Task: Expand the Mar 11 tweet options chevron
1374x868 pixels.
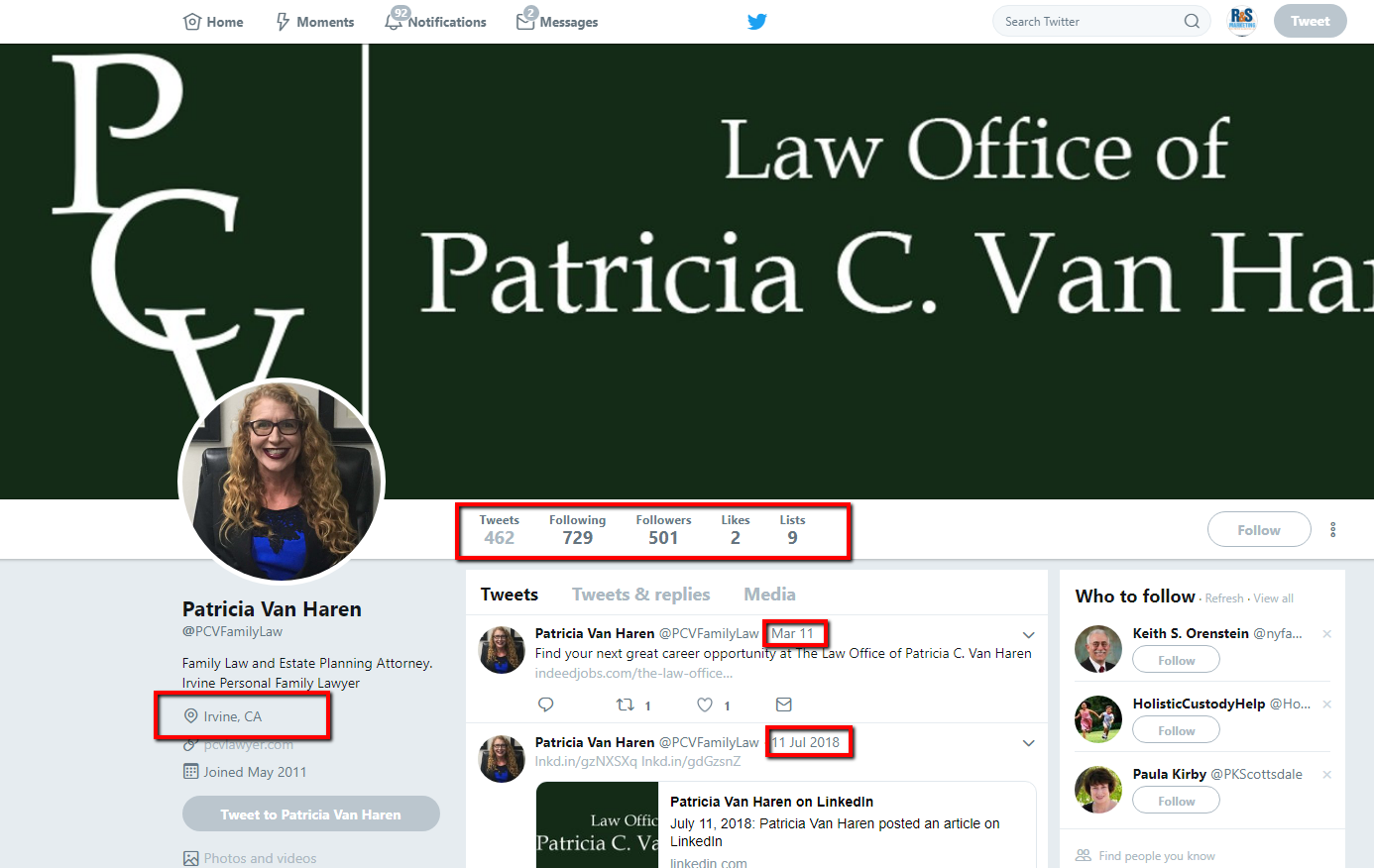Action: click(1029, 635)
